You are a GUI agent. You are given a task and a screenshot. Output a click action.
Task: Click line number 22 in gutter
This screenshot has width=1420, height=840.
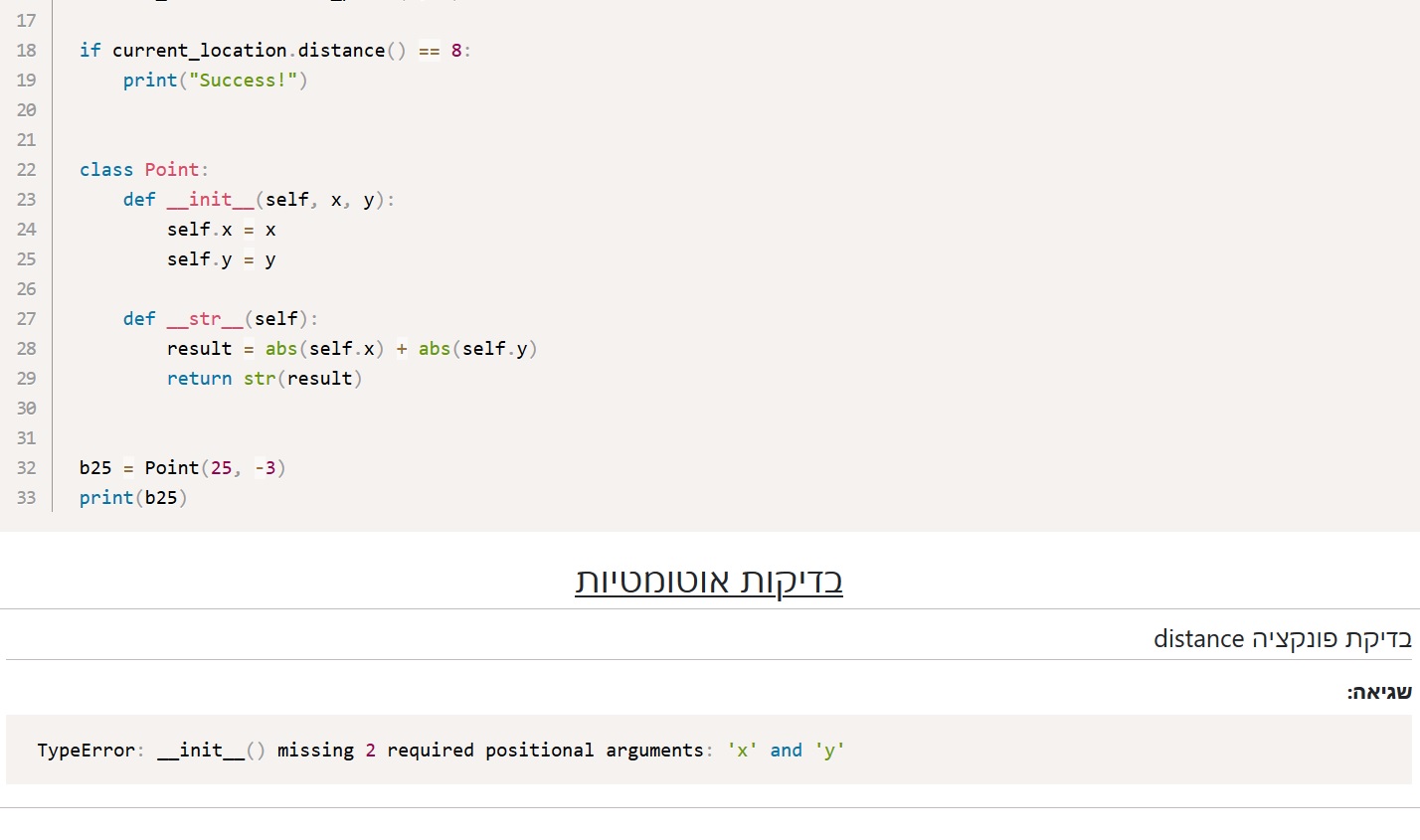click(x=26, y=169)
